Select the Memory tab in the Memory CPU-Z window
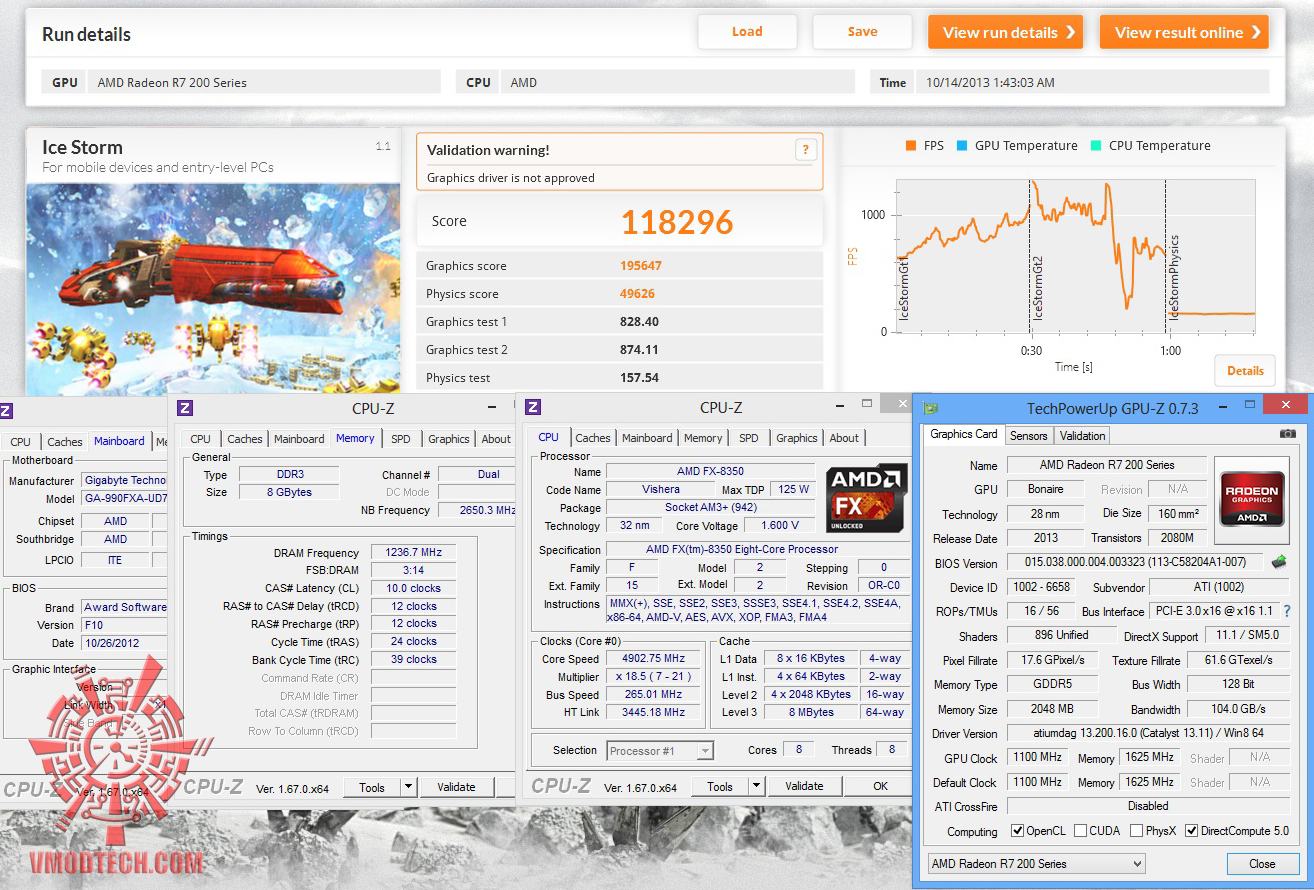The height and width of the screenshot is (890, 1314). click(x=355, y=438)
